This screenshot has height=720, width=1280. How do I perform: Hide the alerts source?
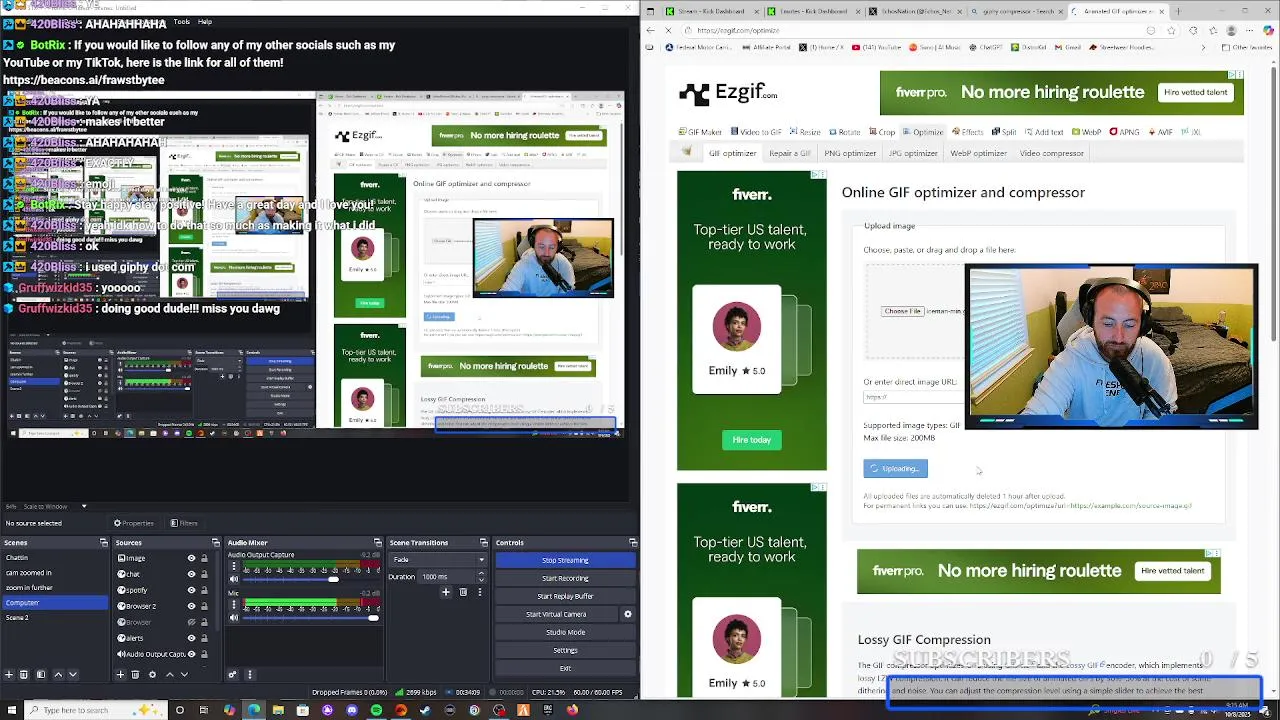click(191, 638)
